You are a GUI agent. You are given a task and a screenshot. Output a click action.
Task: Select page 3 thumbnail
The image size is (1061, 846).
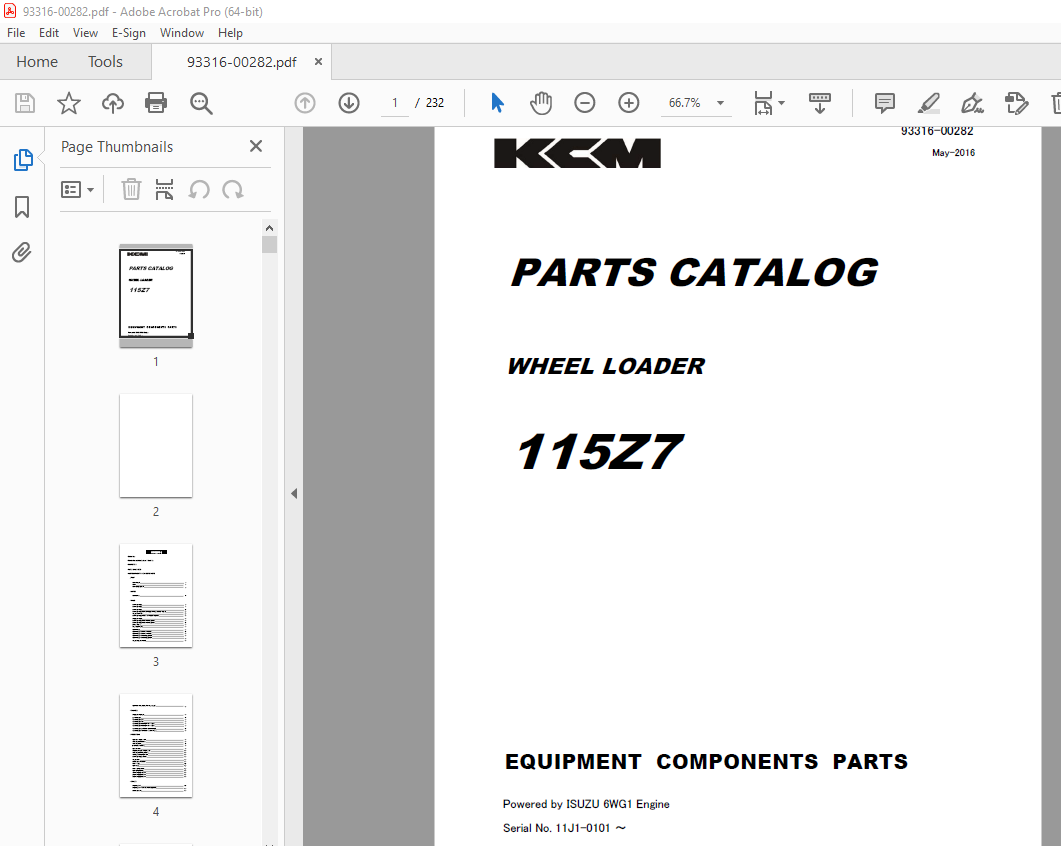pos(156,596)
